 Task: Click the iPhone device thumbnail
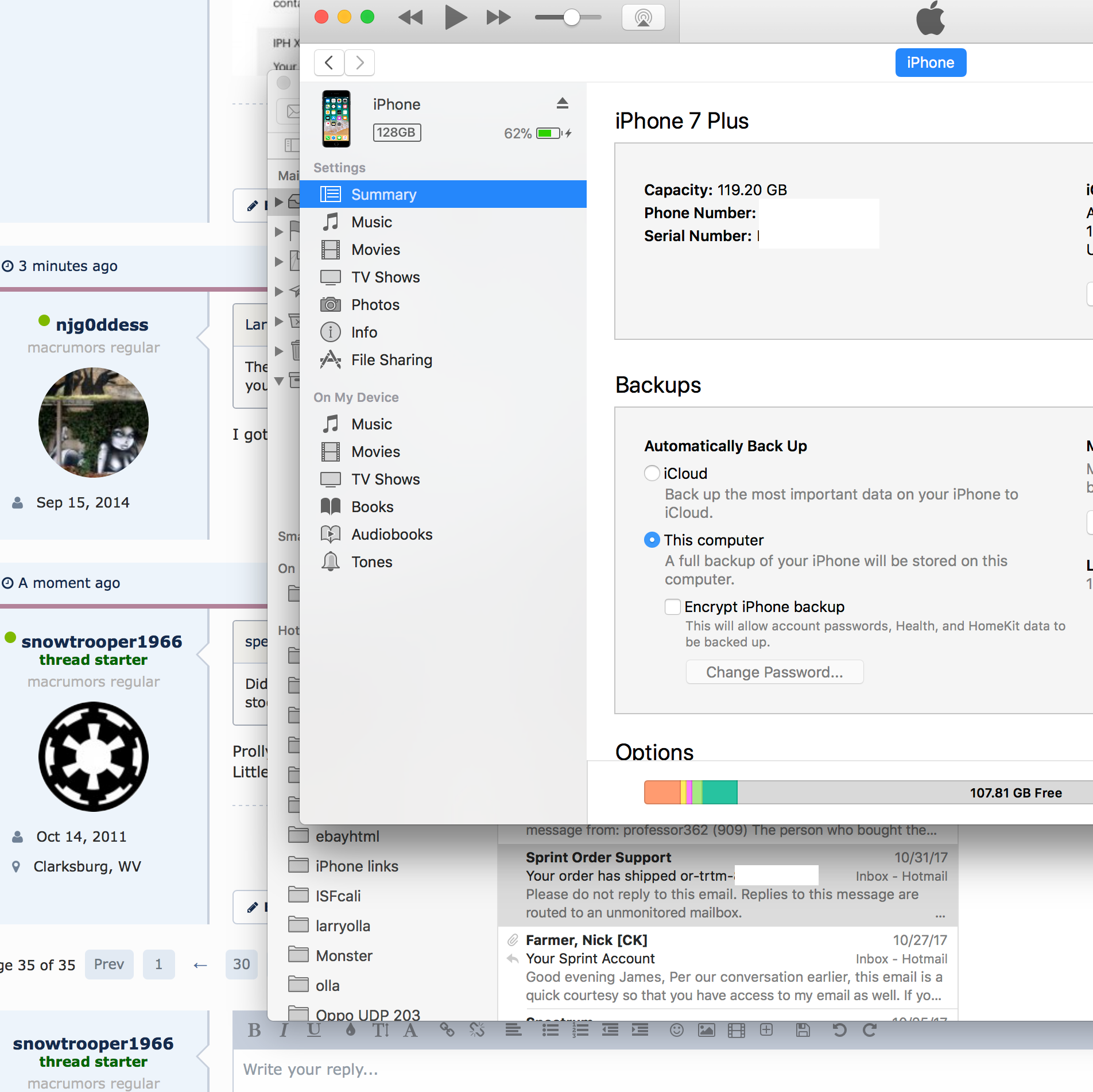336,119
